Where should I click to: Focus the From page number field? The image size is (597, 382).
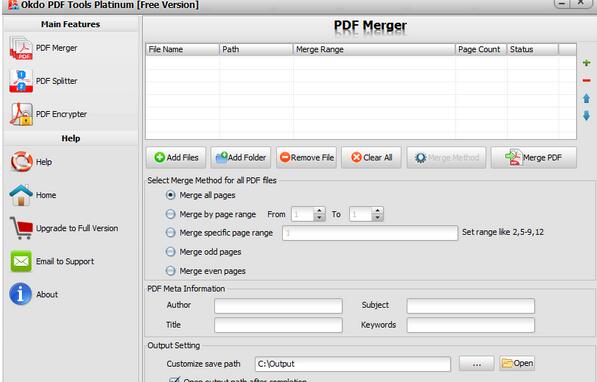click(303, 214)
